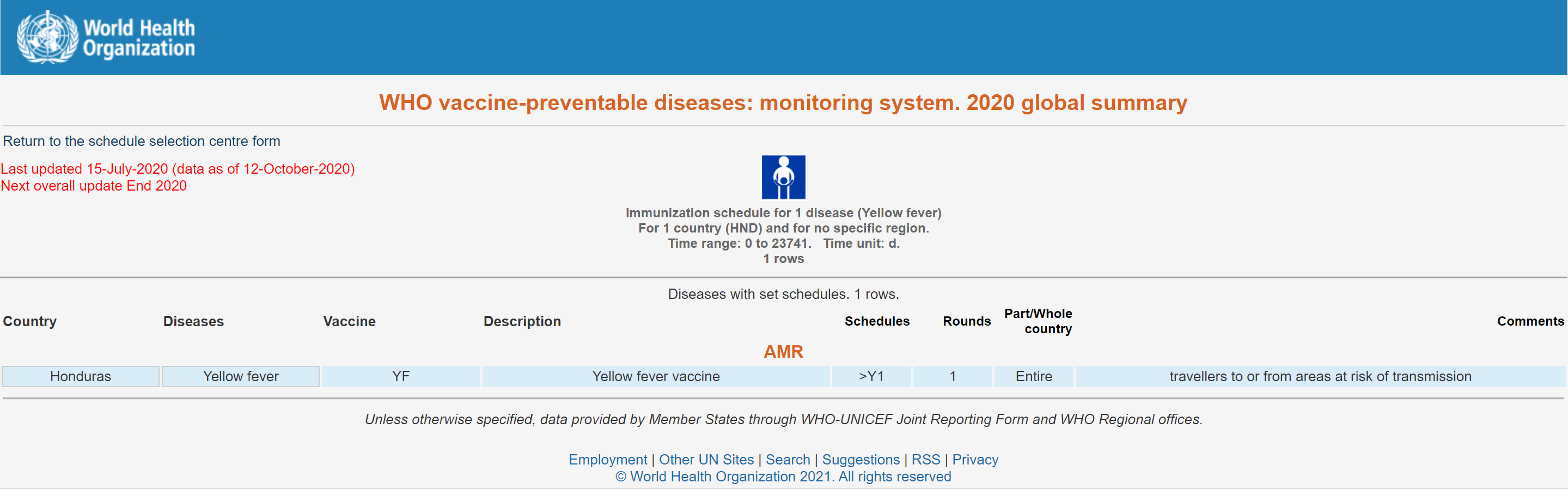
Task: Select the >Y1 schedule cell
Action: (x=871, y=376)
